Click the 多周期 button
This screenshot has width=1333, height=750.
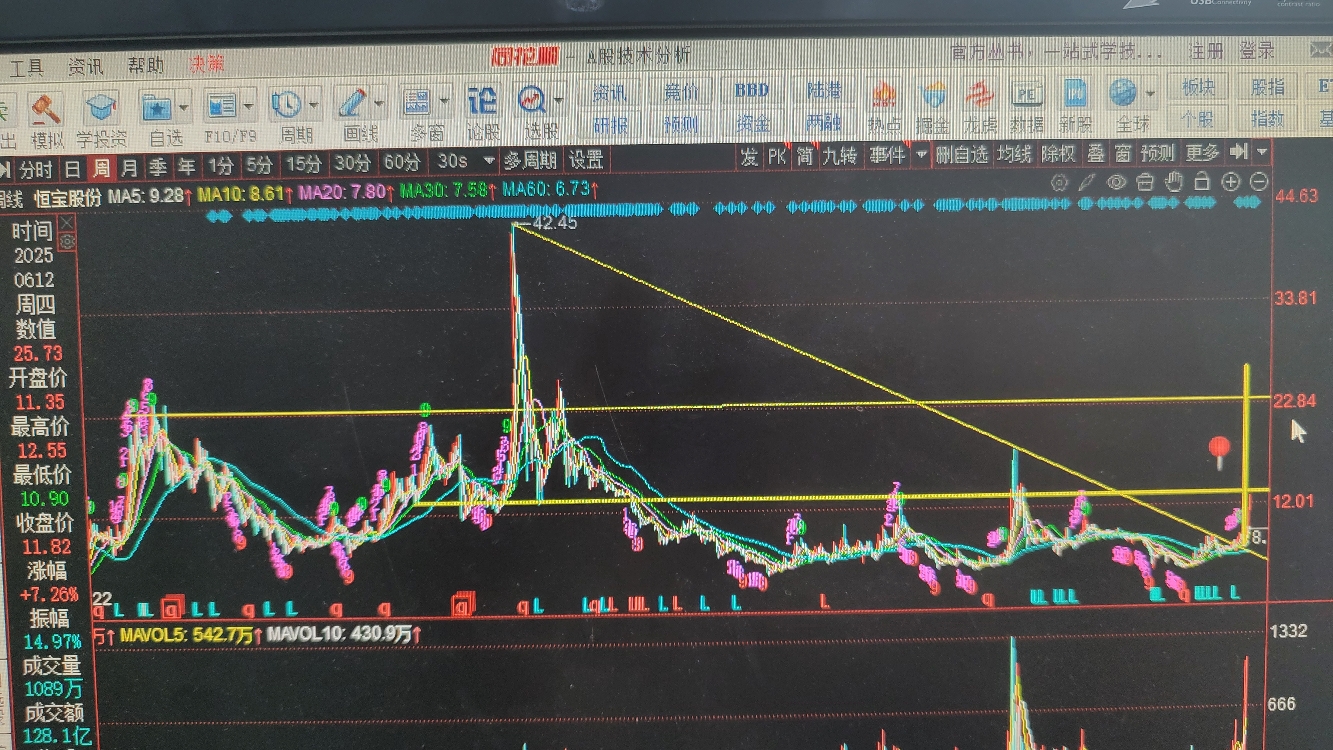531,160
